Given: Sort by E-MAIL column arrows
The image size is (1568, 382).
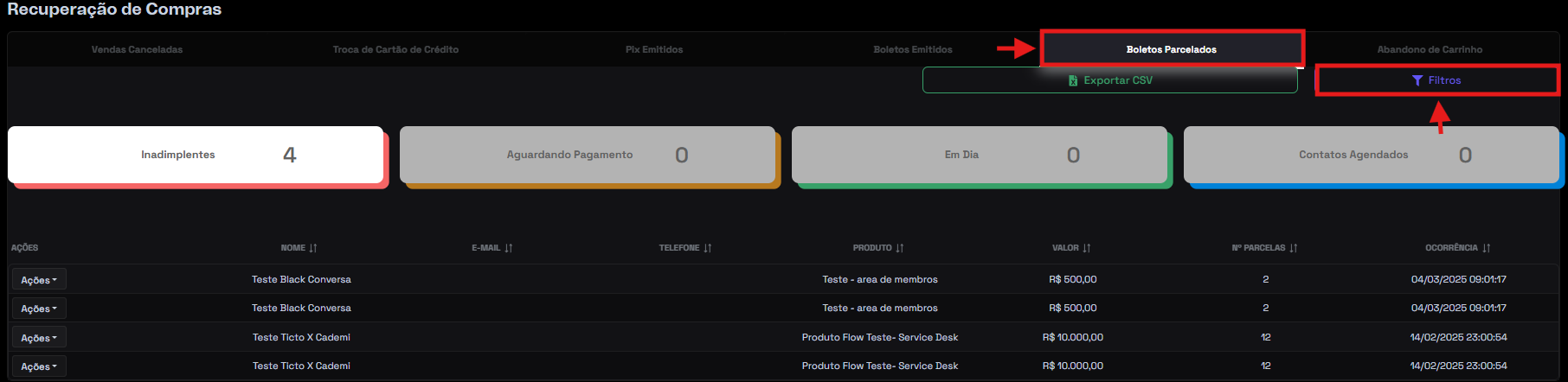Looking at the screenshot, I should click(x=509, y=248).
